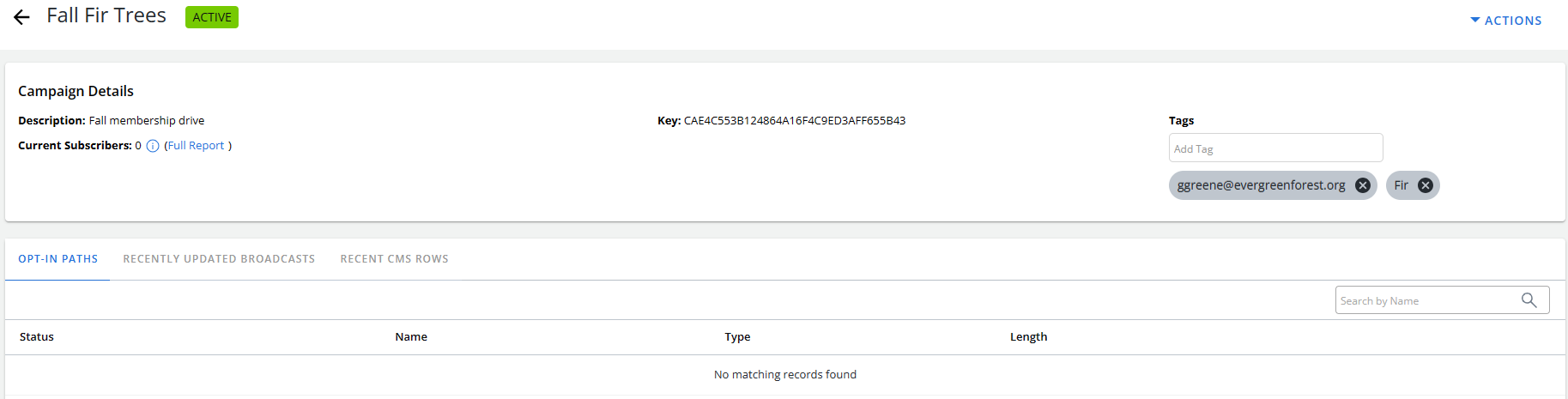The height and width of the screenshot is (399, 1568).
Task: Open the ACTIONS dropdown menu
Action: 1506,21
